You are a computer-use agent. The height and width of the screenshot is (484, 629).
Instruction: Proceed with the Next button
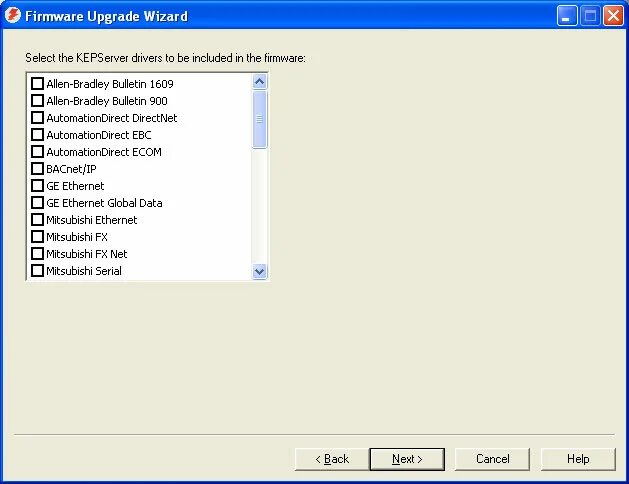pyautogui.click(x=407, y=459)
